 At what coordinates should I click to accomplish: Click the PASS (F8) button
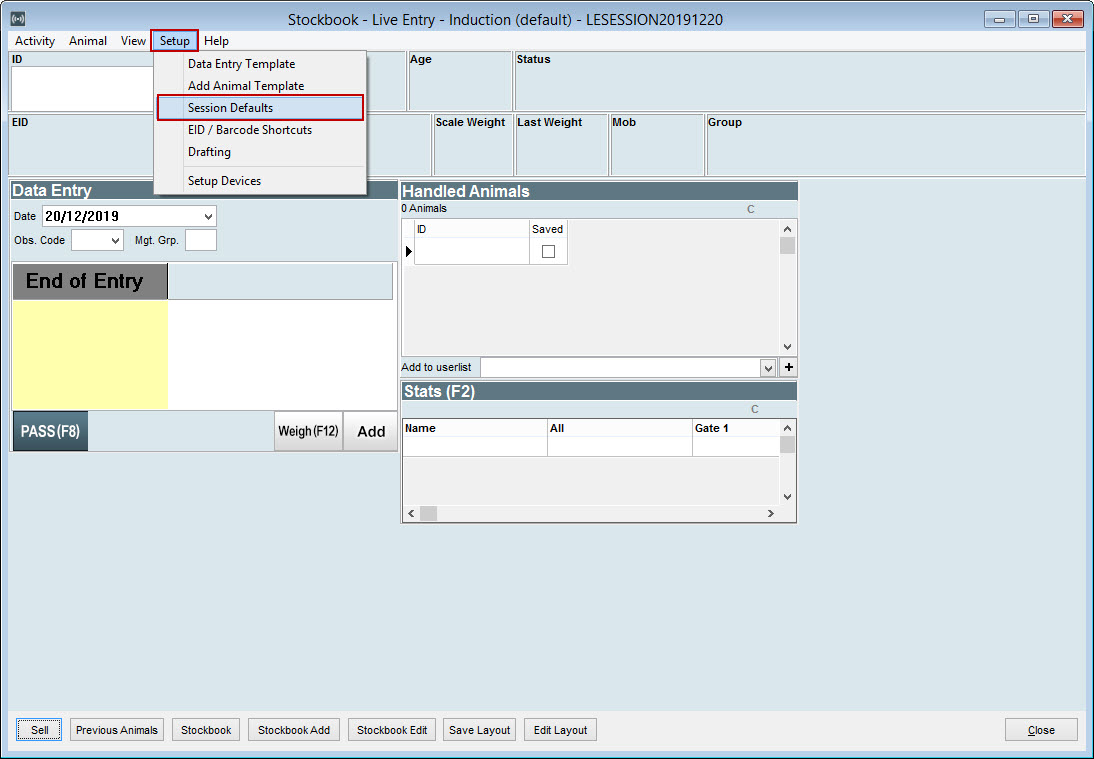pyautogui.click(x=50, y=431)
